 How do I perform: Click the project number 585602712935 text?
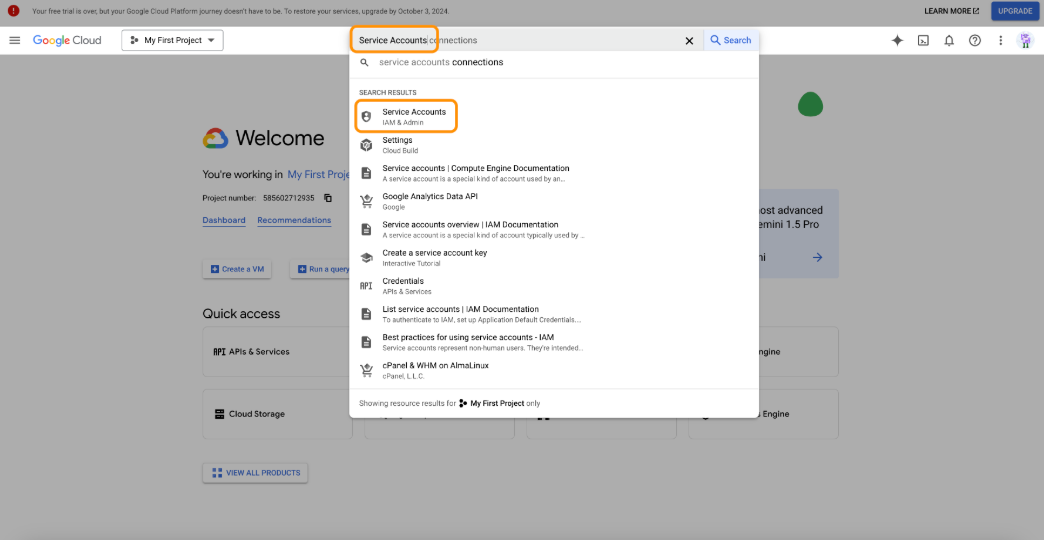pyautogui.click(x=289, y=198)
